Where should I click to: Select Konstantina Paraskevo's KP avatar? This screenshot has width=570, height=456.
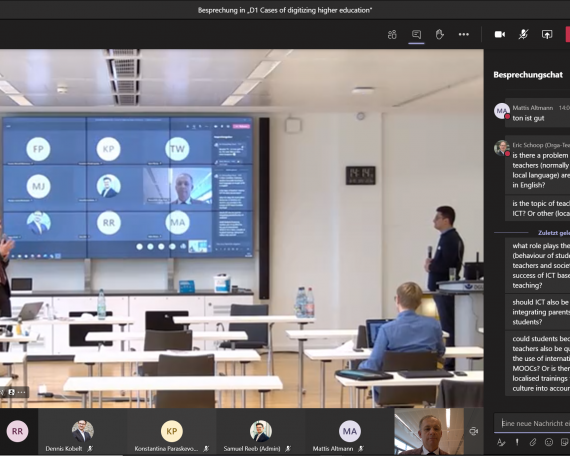tap(172, 431)
